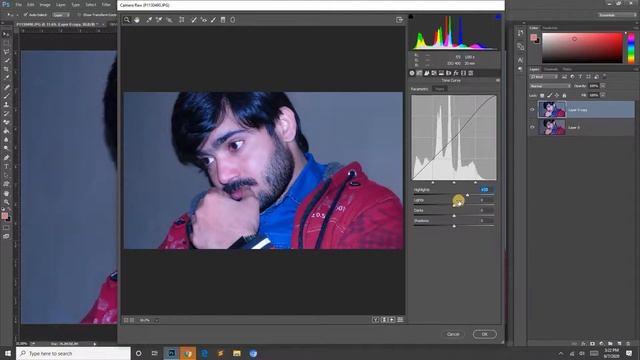Select the Graduated Filter tool

pos(223,20)
